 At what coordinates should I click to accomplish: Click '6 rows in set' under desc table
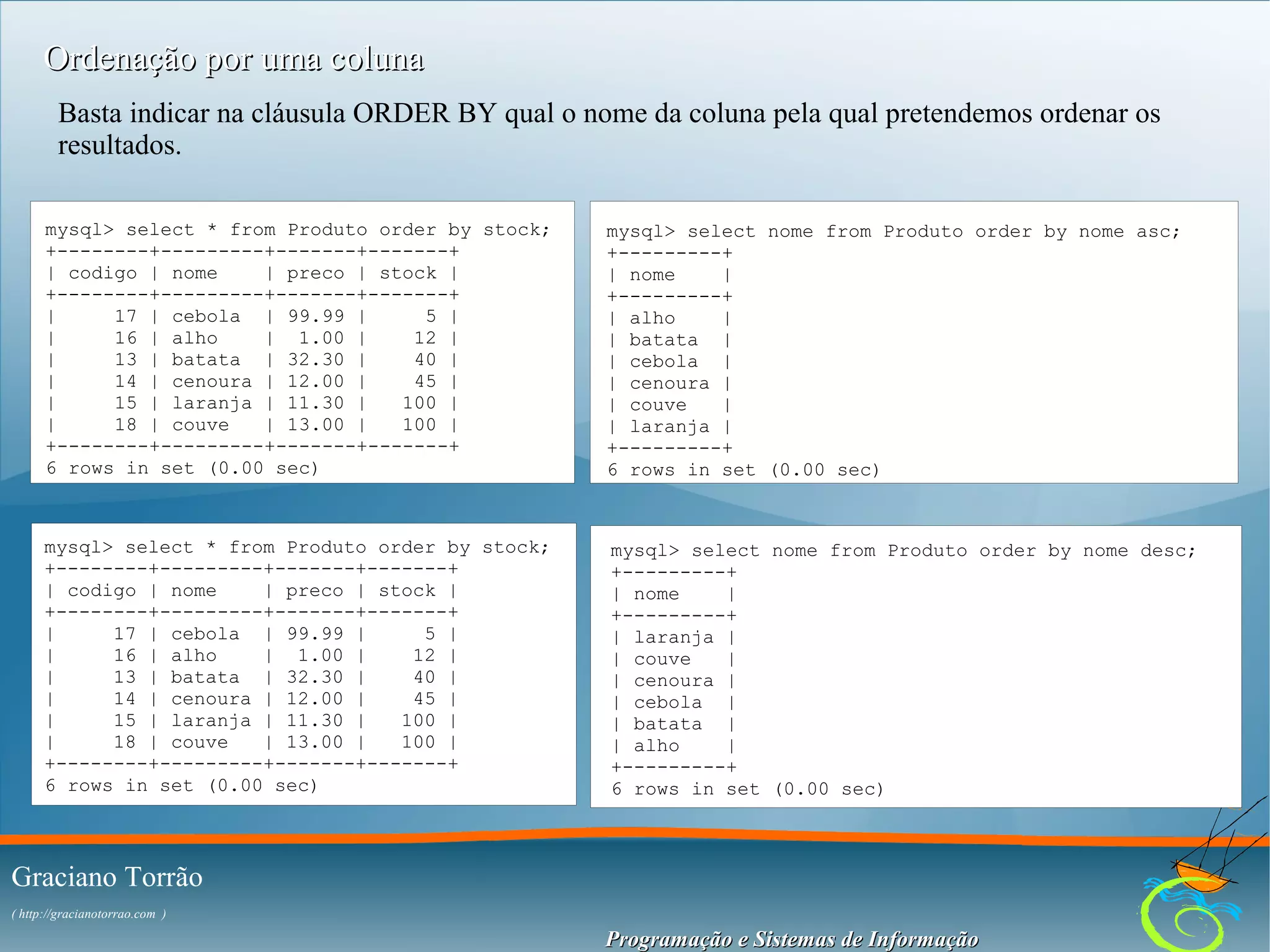pos(747,790)
